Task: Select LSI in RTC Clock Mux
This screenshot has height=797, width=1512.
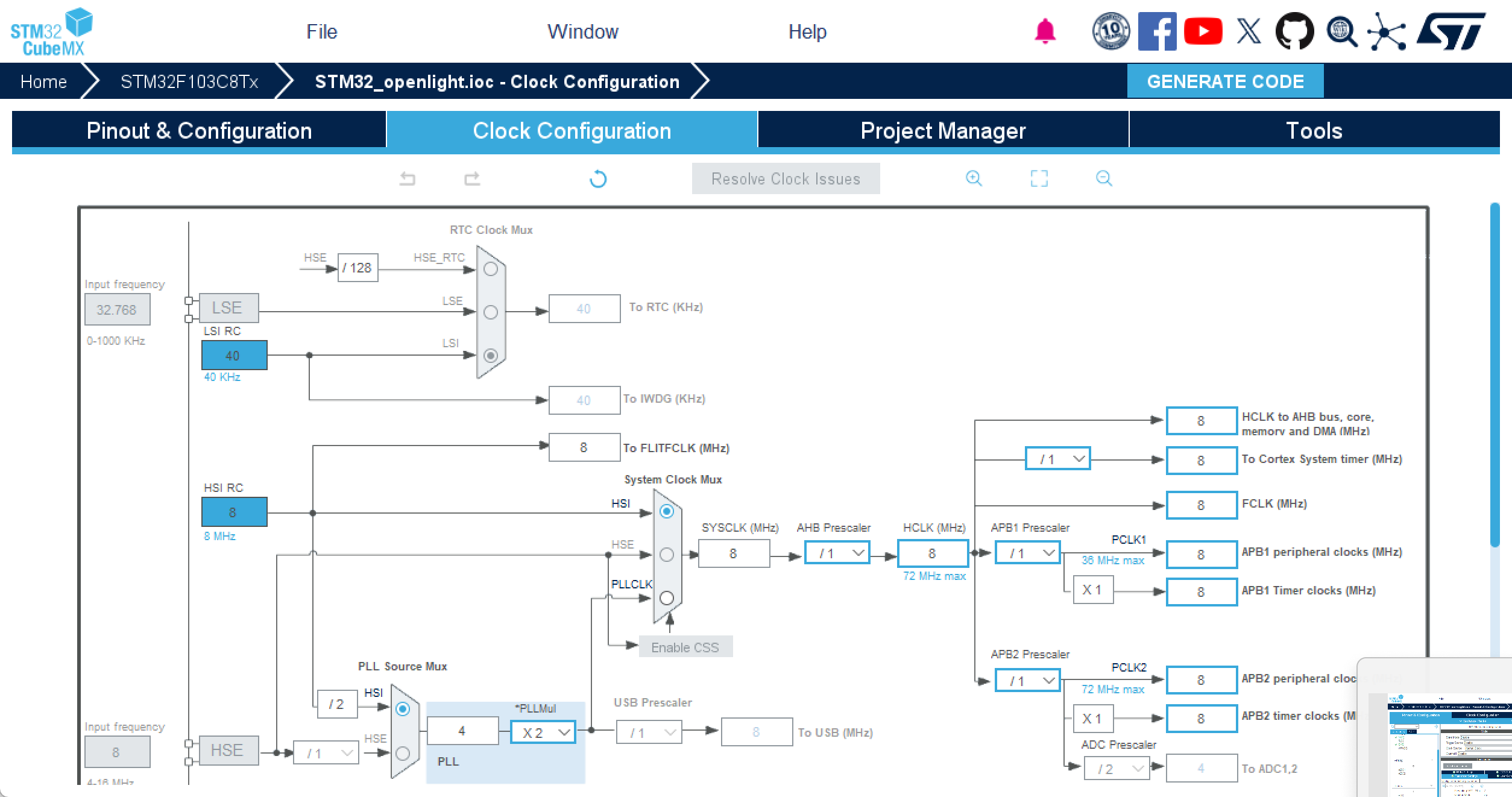Action: pyautogui.click(x=491, y=355)
